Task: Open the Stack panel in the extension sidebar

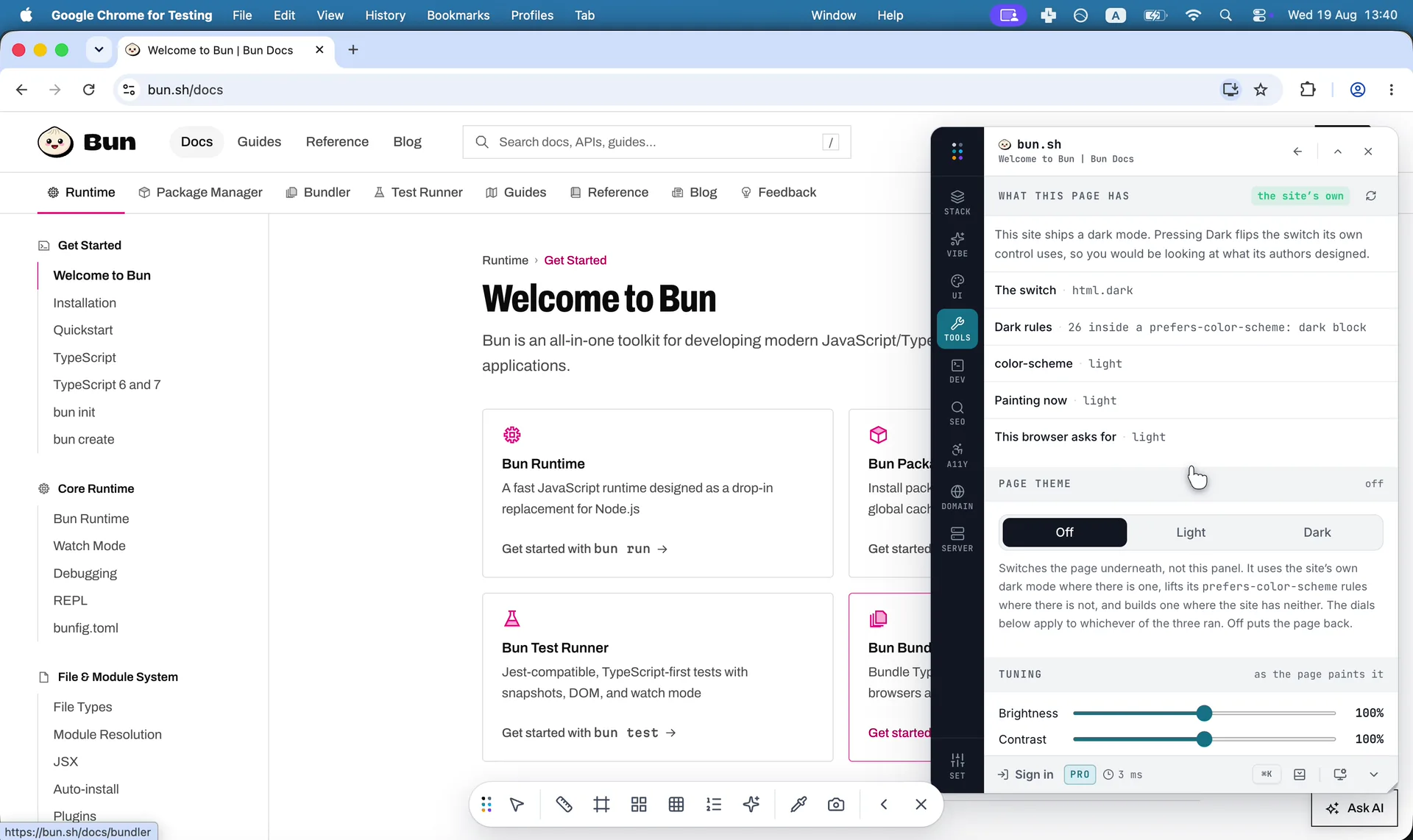Action: pyautogui.click(x=957, y=202)
